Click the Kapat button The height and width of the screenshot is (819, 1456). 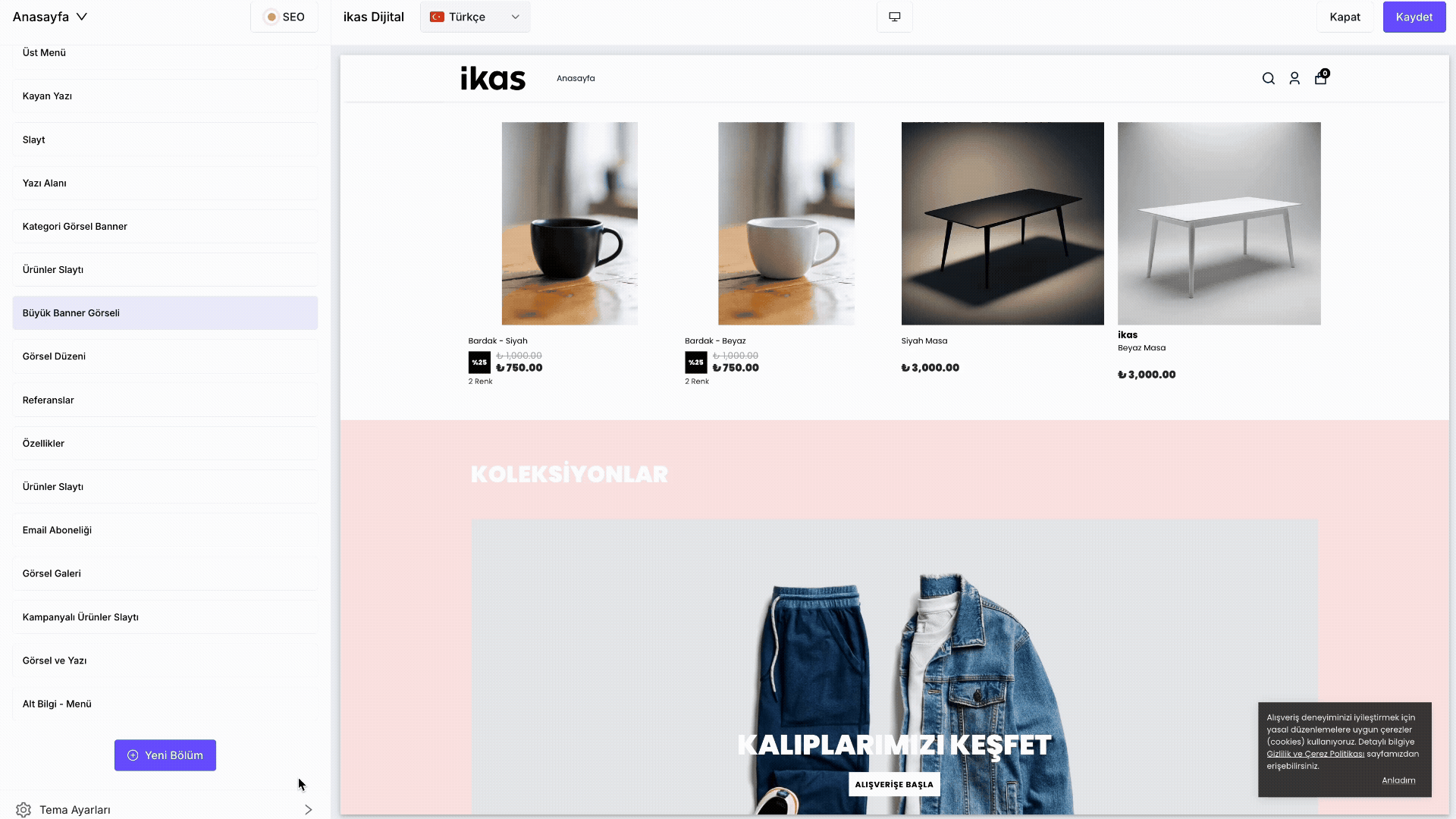click(1345, 17)
